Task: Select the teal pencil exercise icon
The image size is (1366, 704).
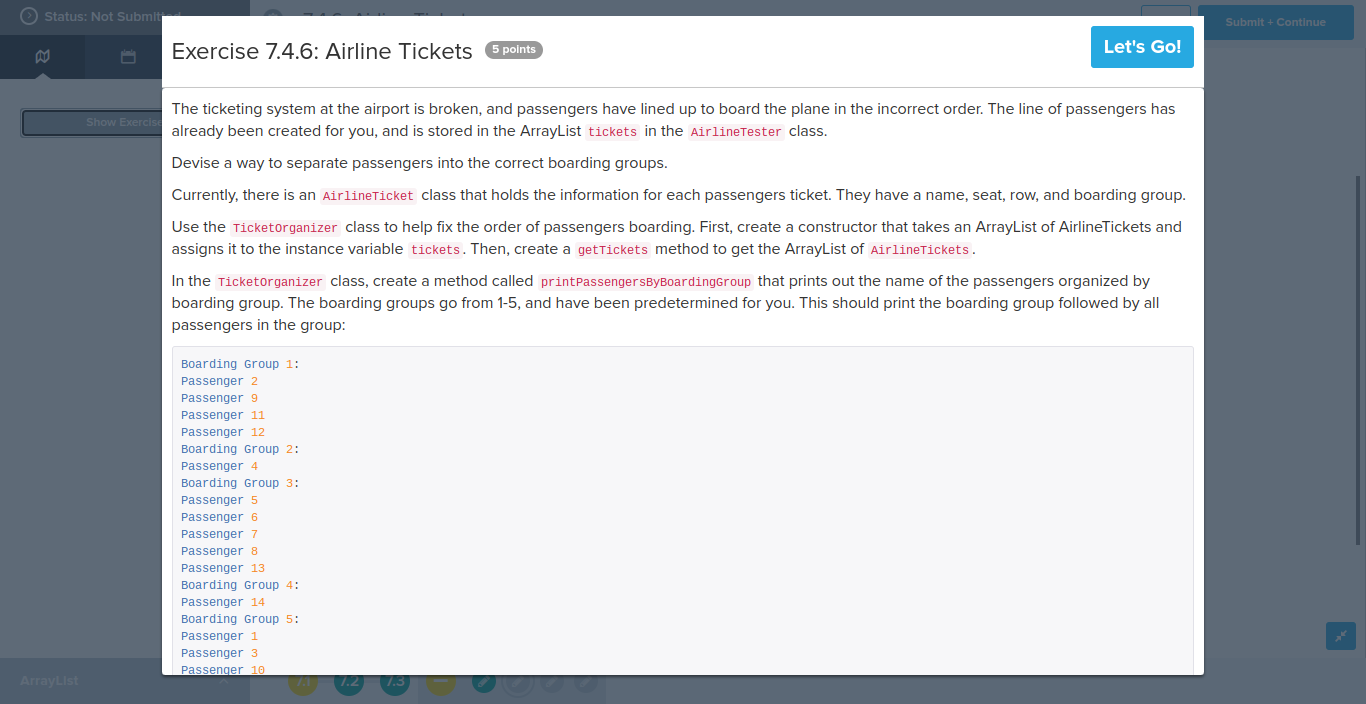Action: click(x=483, y=681)
